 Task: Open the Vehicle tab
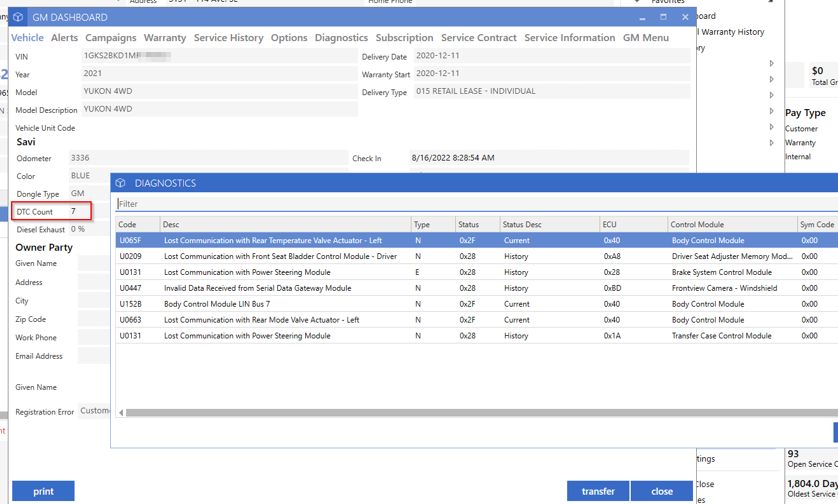[x=27, y=37]
